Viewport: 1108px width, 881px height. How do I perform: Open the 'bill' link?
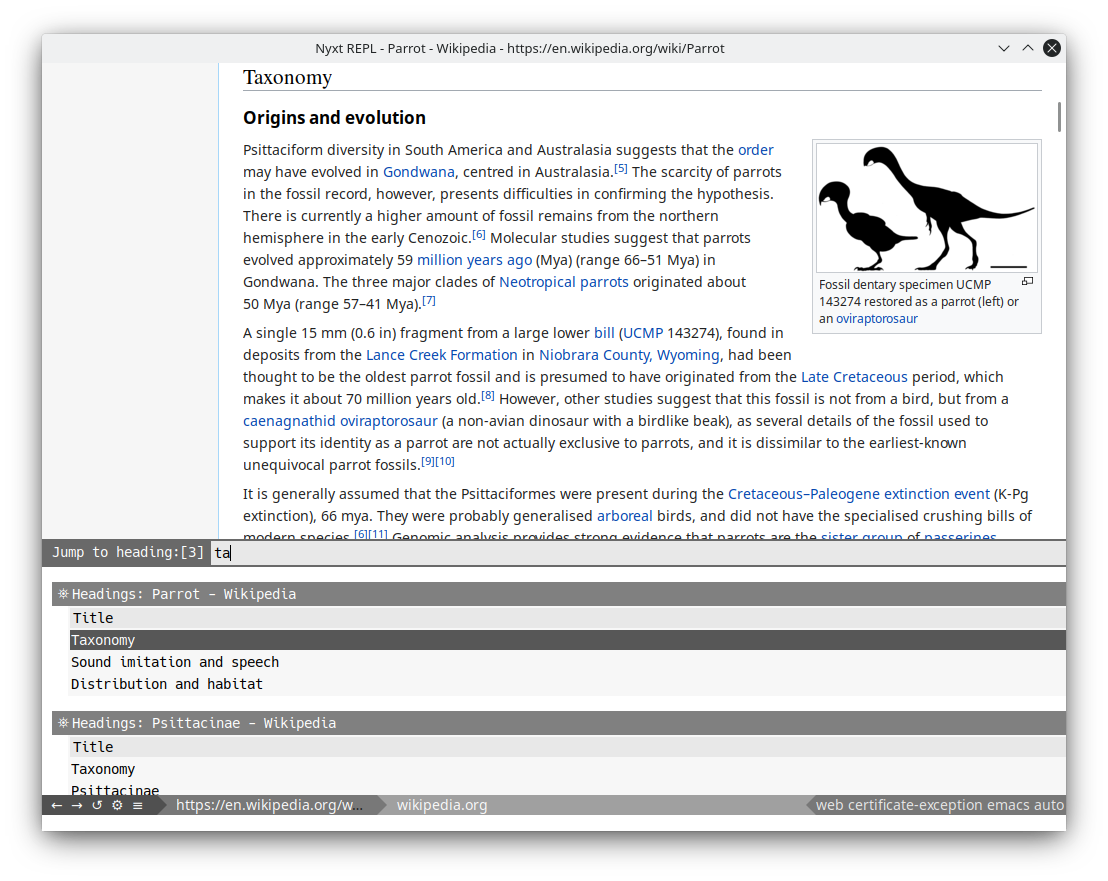(x=603, y=333)
